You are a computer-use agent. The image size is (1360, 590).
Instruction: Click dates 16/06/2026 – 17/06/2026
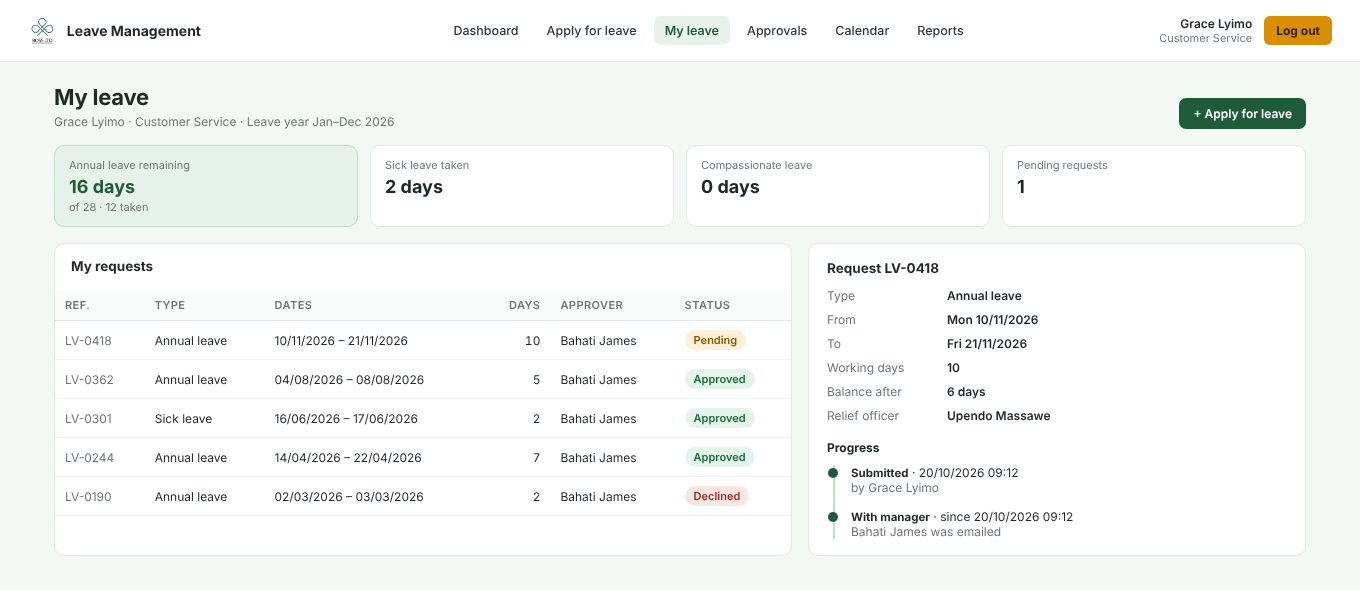click(x=346, y=419)
